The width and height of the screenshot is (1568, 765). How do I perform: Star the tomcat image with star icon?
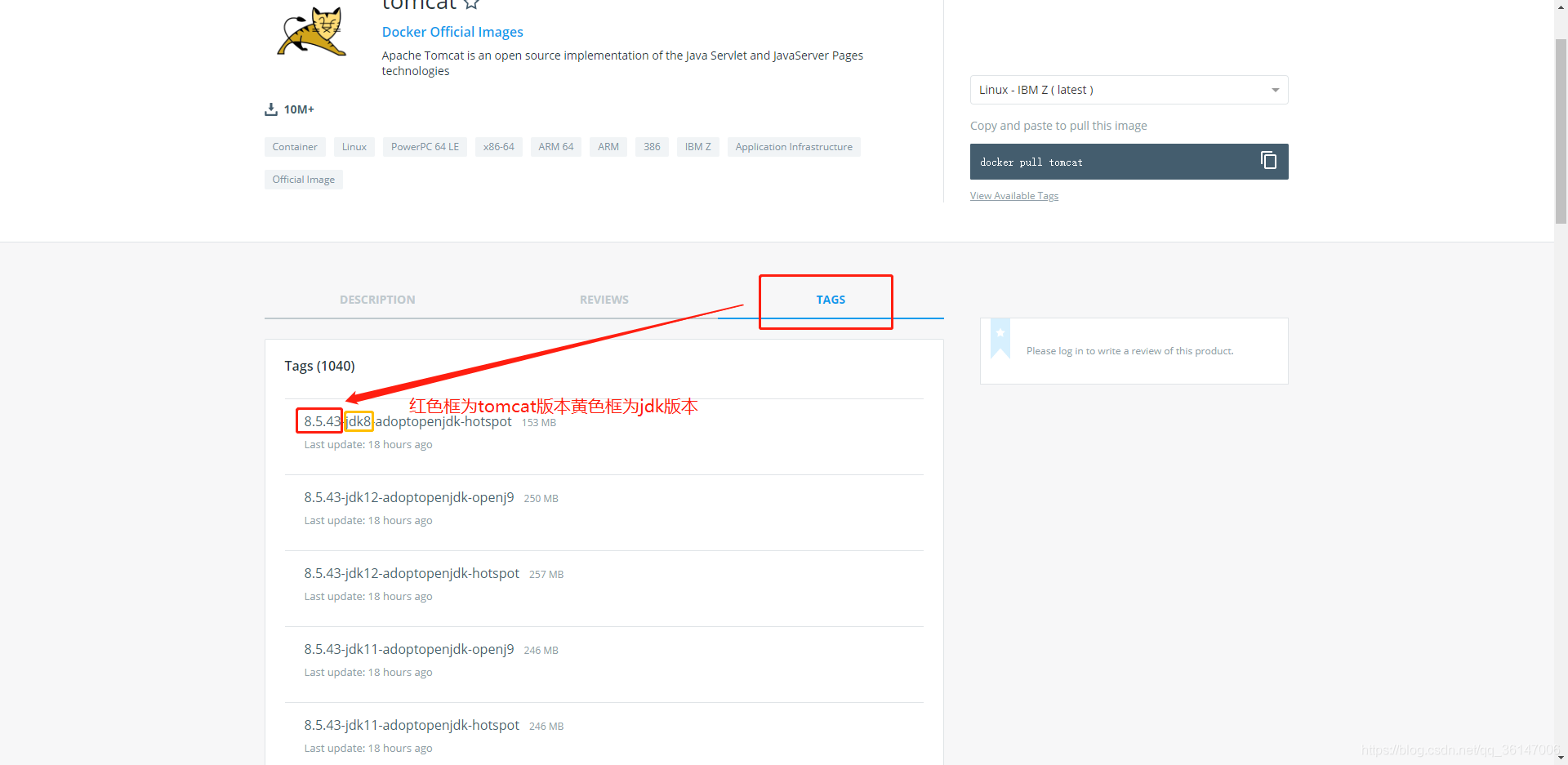[471, 4]
